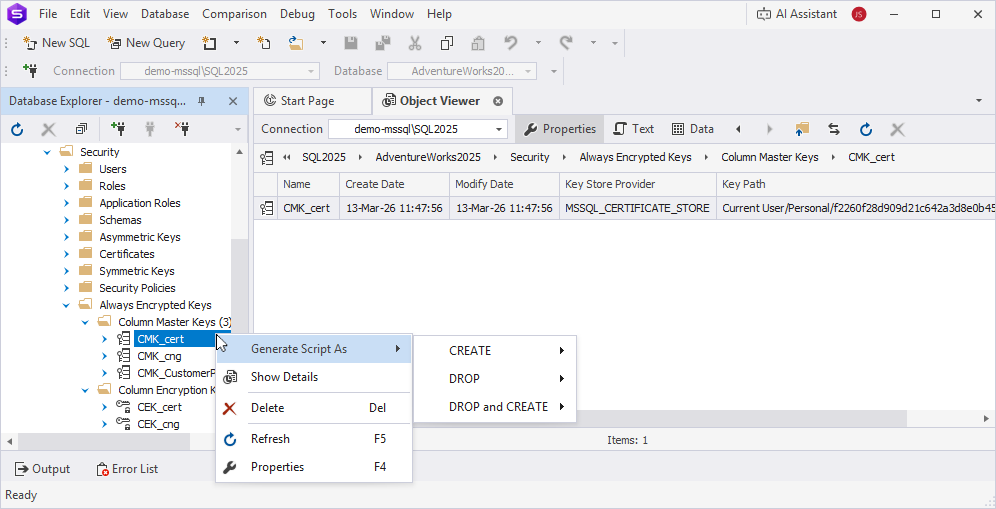Open the Database menu
996x509 pixels.
tap(165, 14)
